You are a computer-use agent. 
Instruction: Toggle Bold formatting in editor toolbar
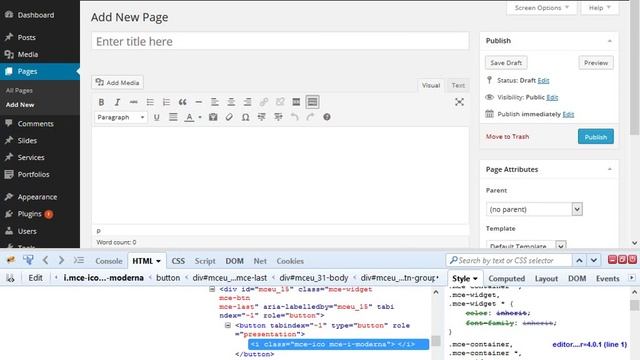tap(101, 102)
